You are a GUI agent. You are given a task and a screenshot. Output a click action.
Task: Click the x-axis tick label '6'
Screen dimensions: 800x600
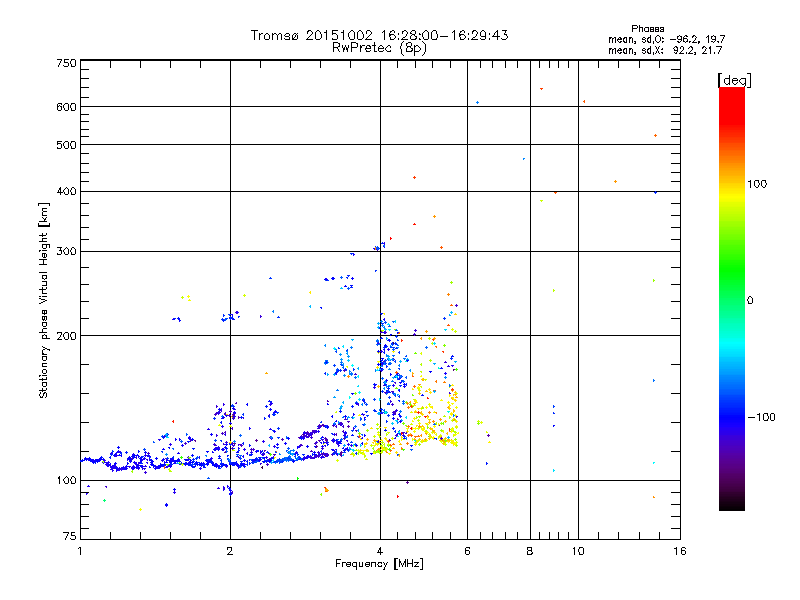[467, 551]
